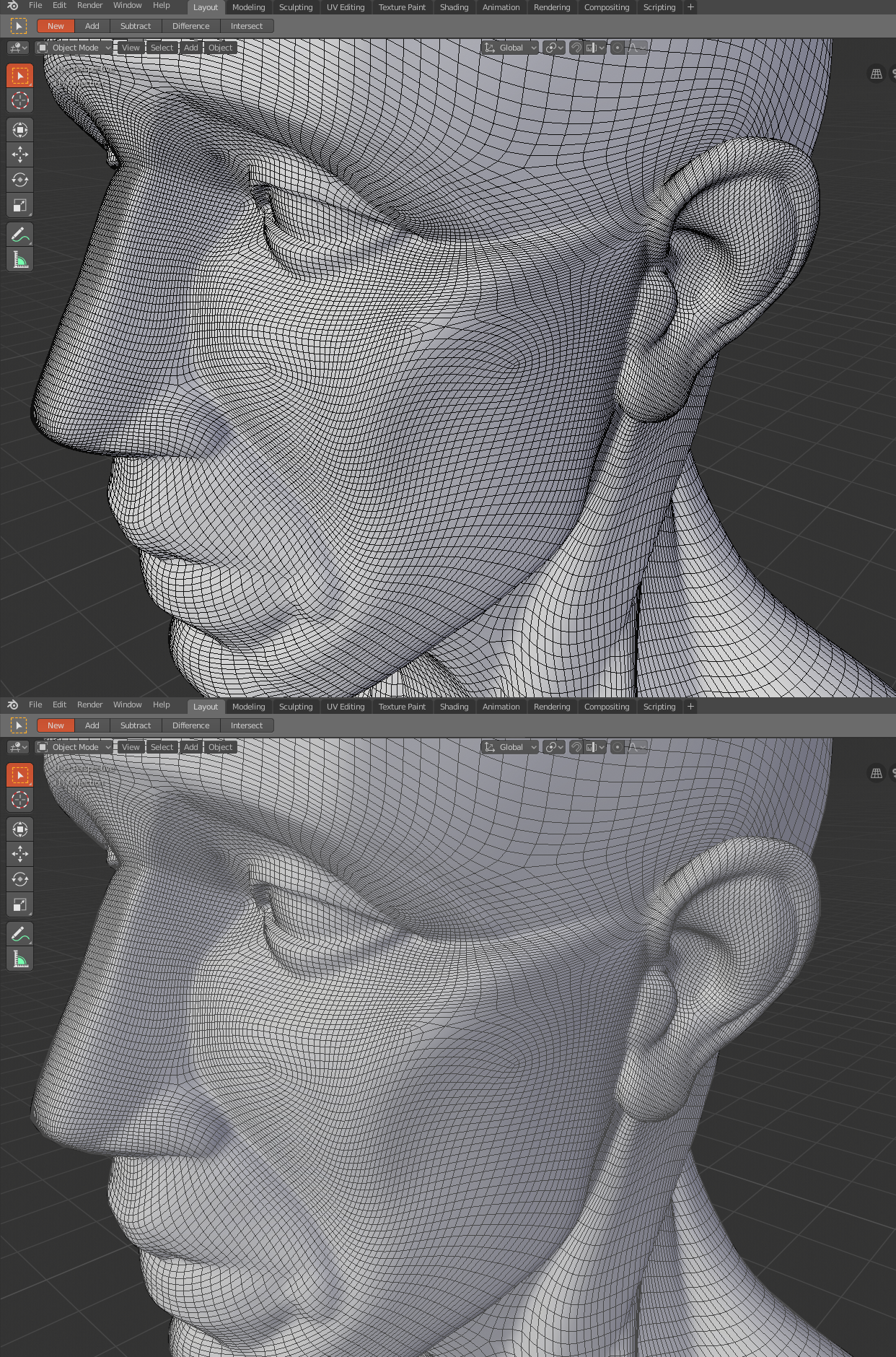The height and width of the screenshot is (1357, 896).
Task: Set selection mode to Subtract in upper window
Action: point(136,26)
